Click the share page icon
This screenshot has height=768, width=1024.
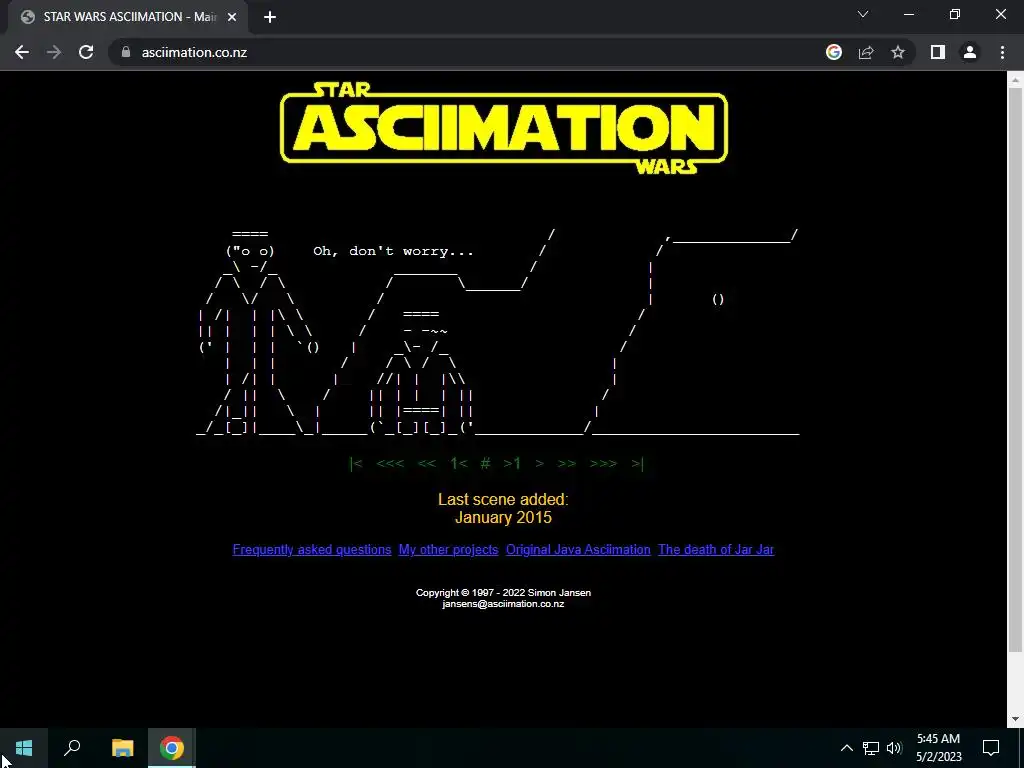click(866, 52)
